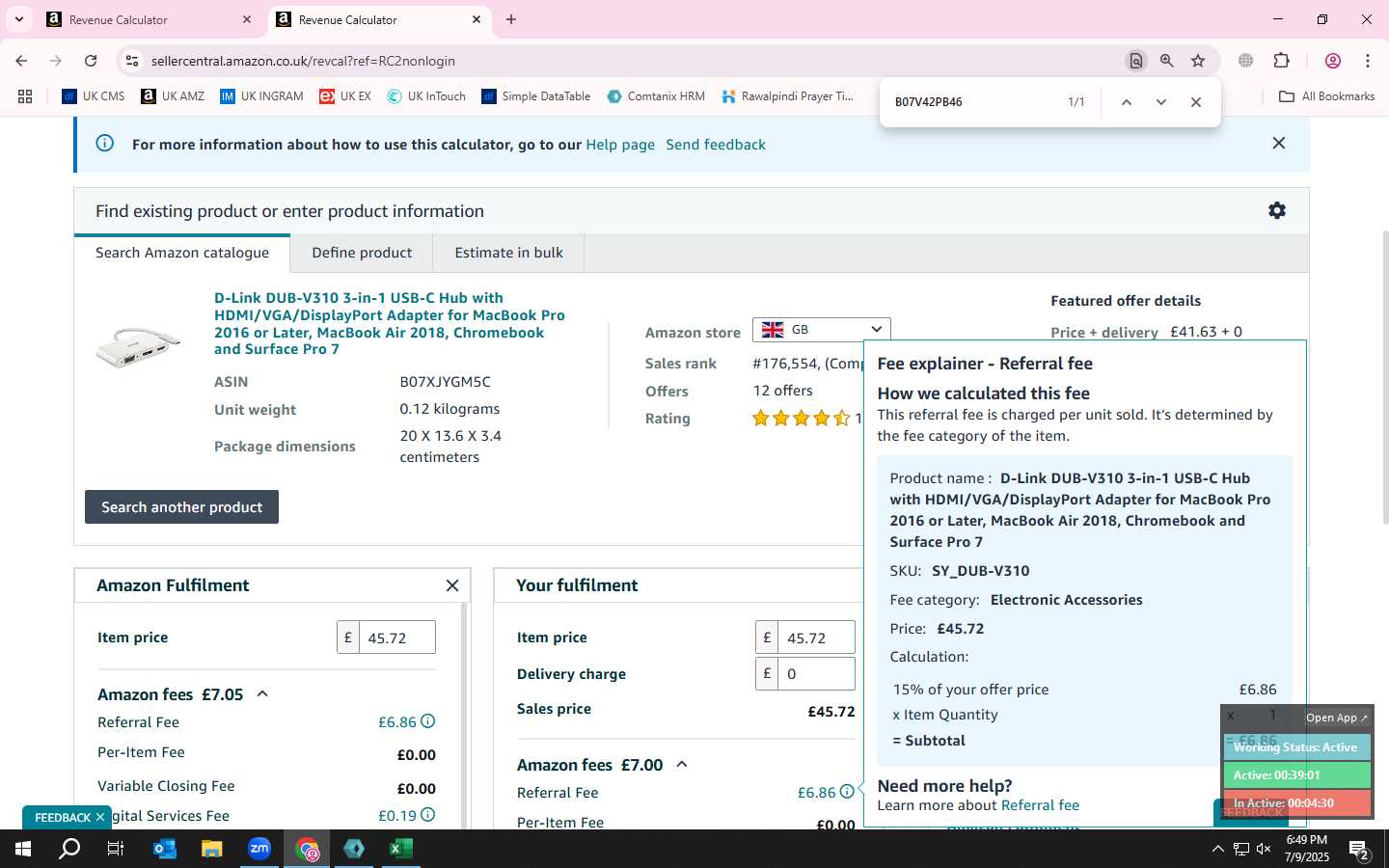Edit Amazon Fulfilment item price field
The width and height of the screenshot is (1389, 868).
pos(396,637)
